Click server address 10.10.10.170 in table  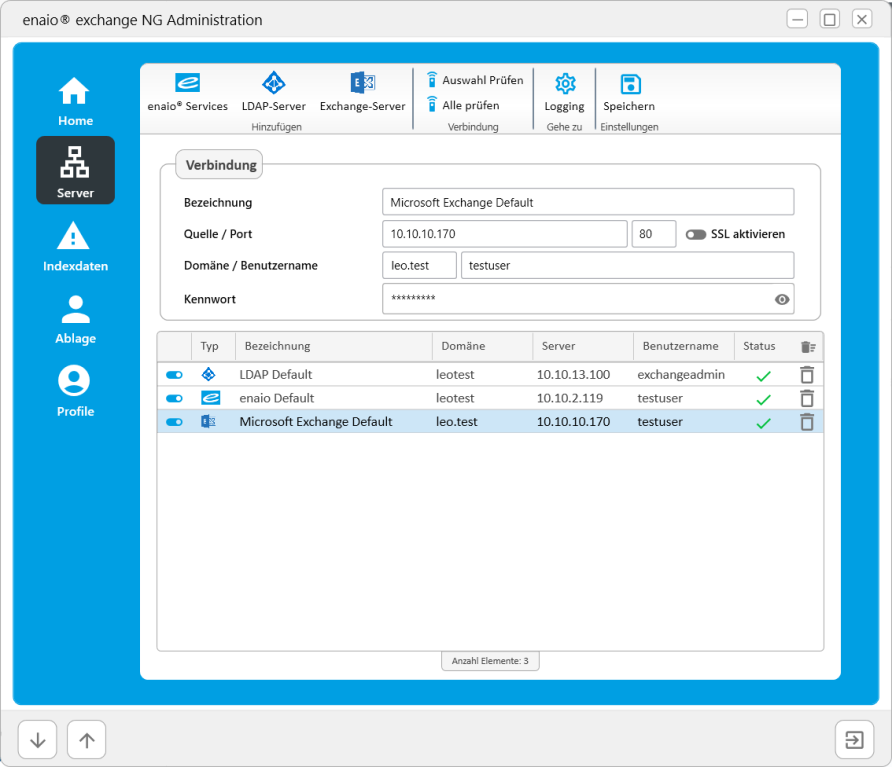[573, 422]
